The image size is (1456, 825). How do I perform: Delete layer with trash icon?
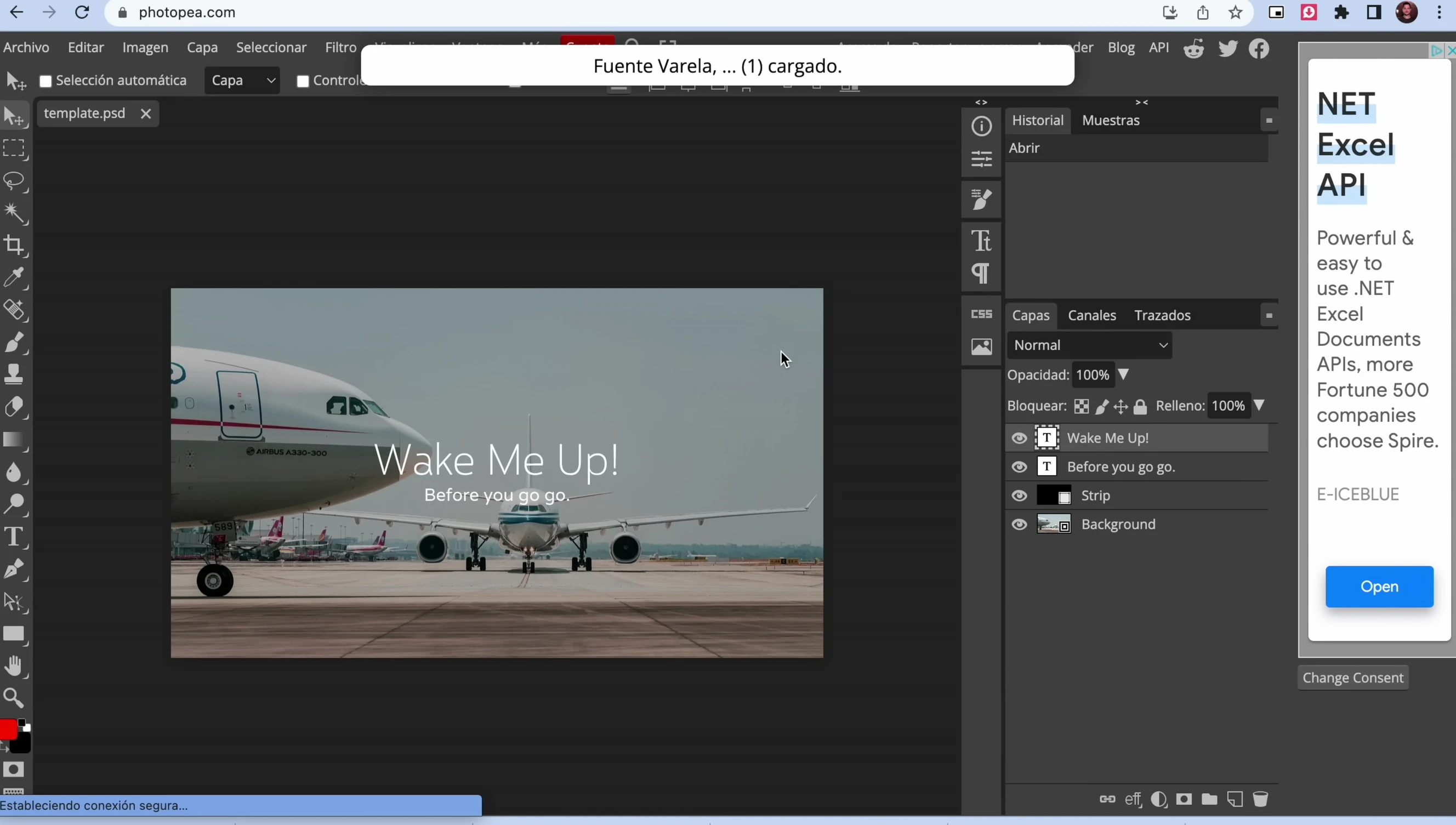tap(1260, 799)
